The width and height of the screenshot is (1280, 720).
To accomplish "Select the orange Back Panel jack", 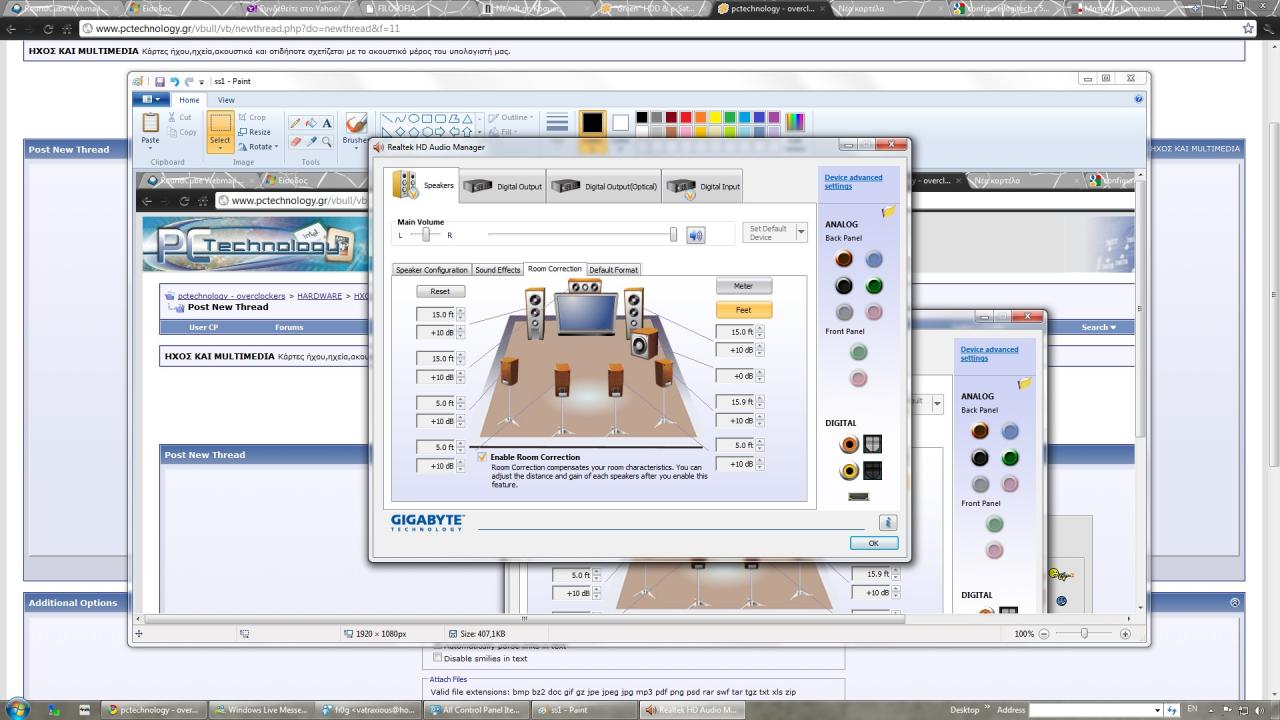I will [x=844, y=259].
